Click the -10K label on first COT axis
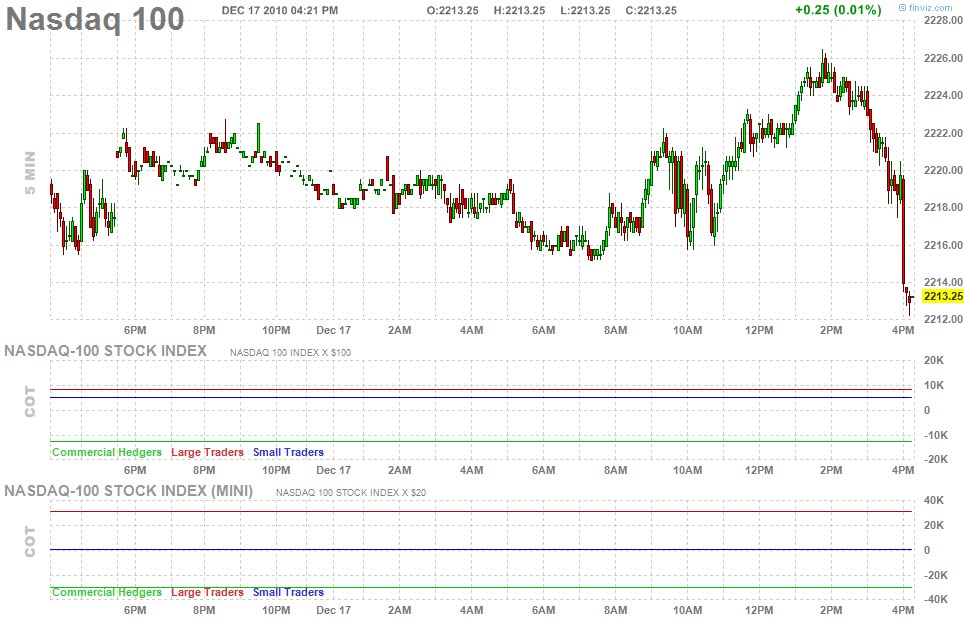This screenshot has height=620, width=964. [936, 435]
